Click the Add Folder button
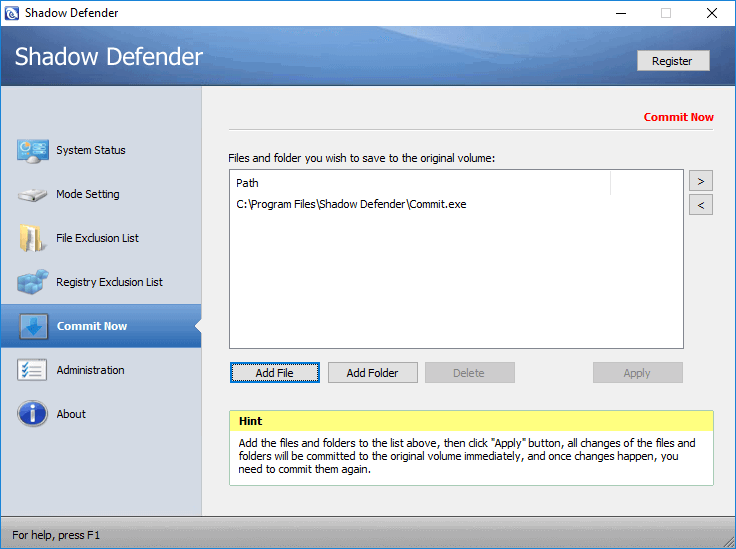Image resolution: width=736 pixels, height=549 pixels. coord(373,373)
